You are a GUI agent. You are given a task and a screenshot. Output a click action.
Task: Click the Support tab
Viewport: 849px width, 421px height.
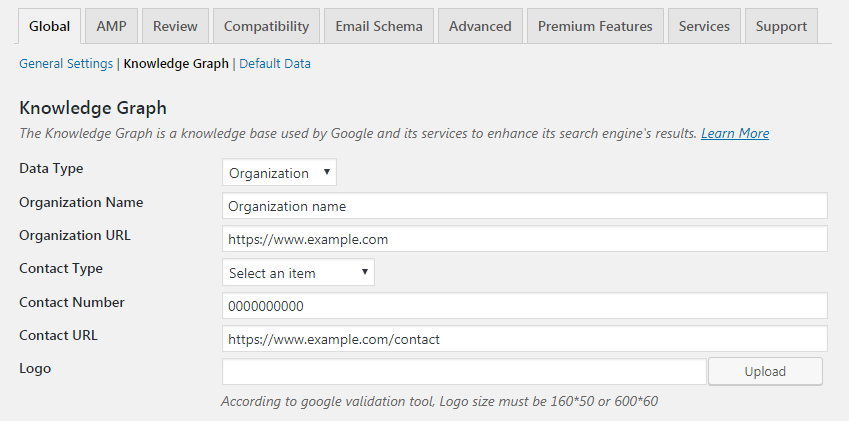pyautogui.click(x=781, y=26)
